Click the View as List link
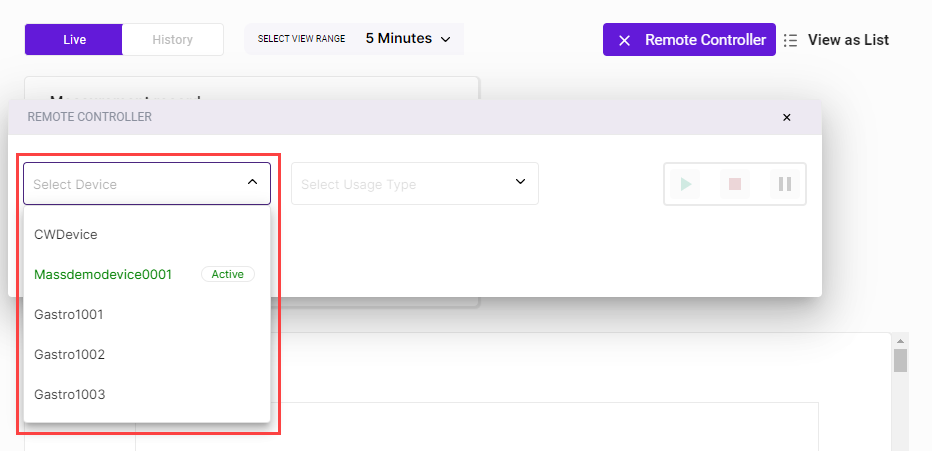Viewport: 932px width, 451px height. 848,40
